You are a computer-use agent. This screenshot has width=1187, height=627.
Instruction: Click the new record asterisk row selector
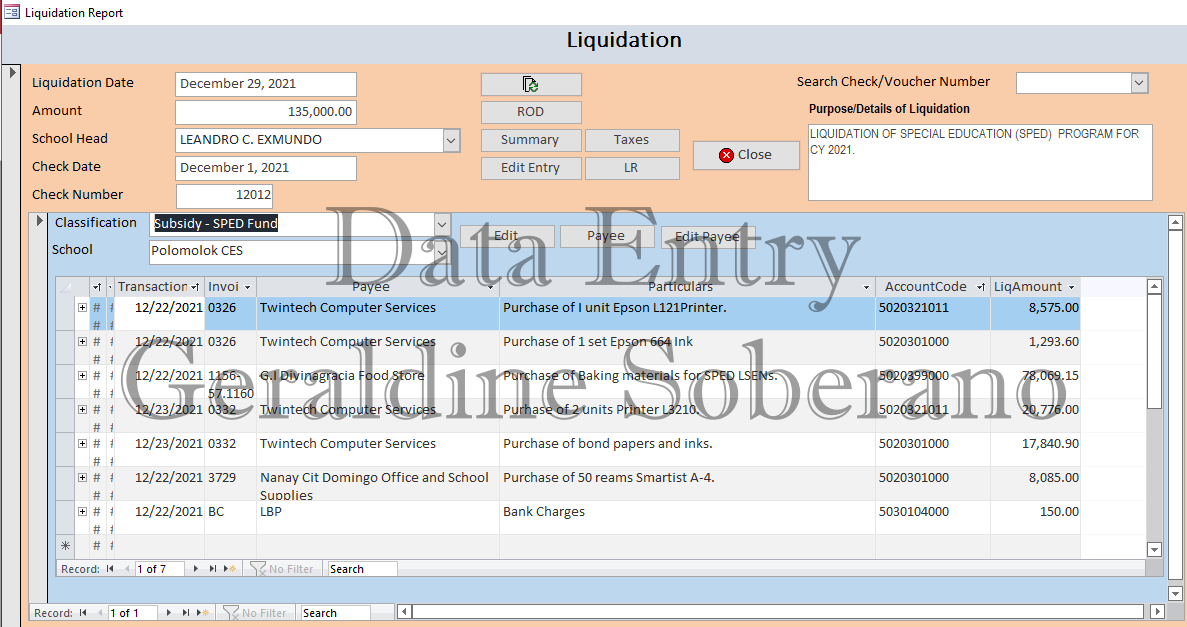(x=66, y=545)
